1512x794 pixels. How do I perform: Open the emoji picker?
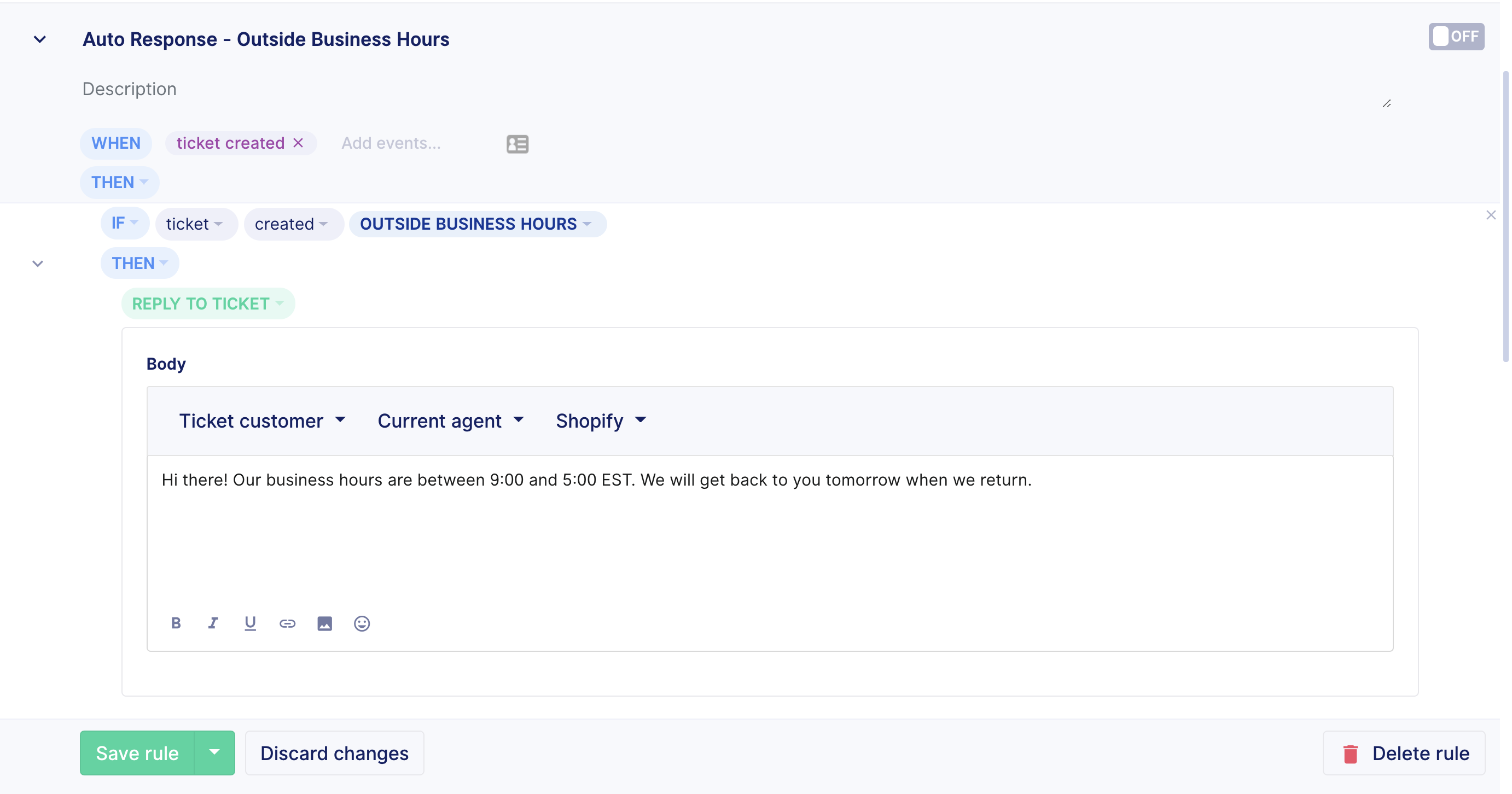[362, 623]
